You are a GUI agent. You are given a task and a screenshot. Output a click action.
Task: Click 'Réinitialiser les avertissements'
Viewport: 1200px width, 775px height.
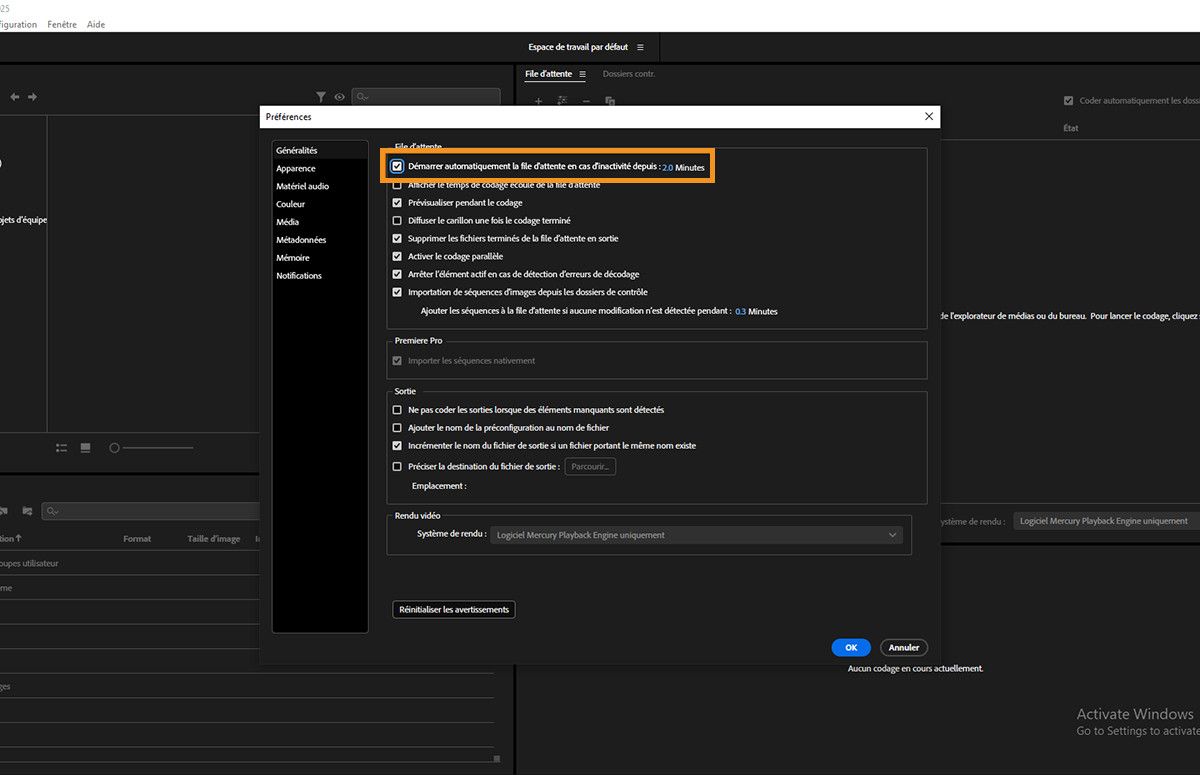pos(453,609)
